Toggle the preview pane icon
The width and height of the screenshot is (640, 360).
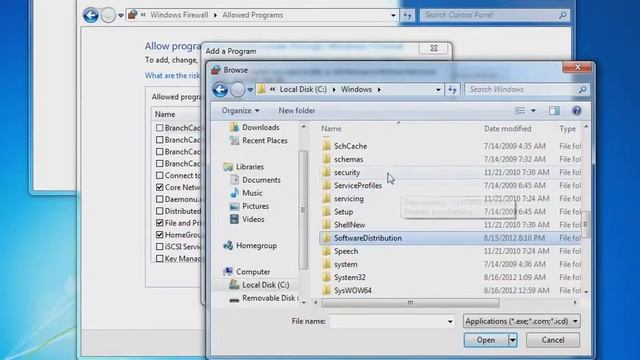(554, 111)
